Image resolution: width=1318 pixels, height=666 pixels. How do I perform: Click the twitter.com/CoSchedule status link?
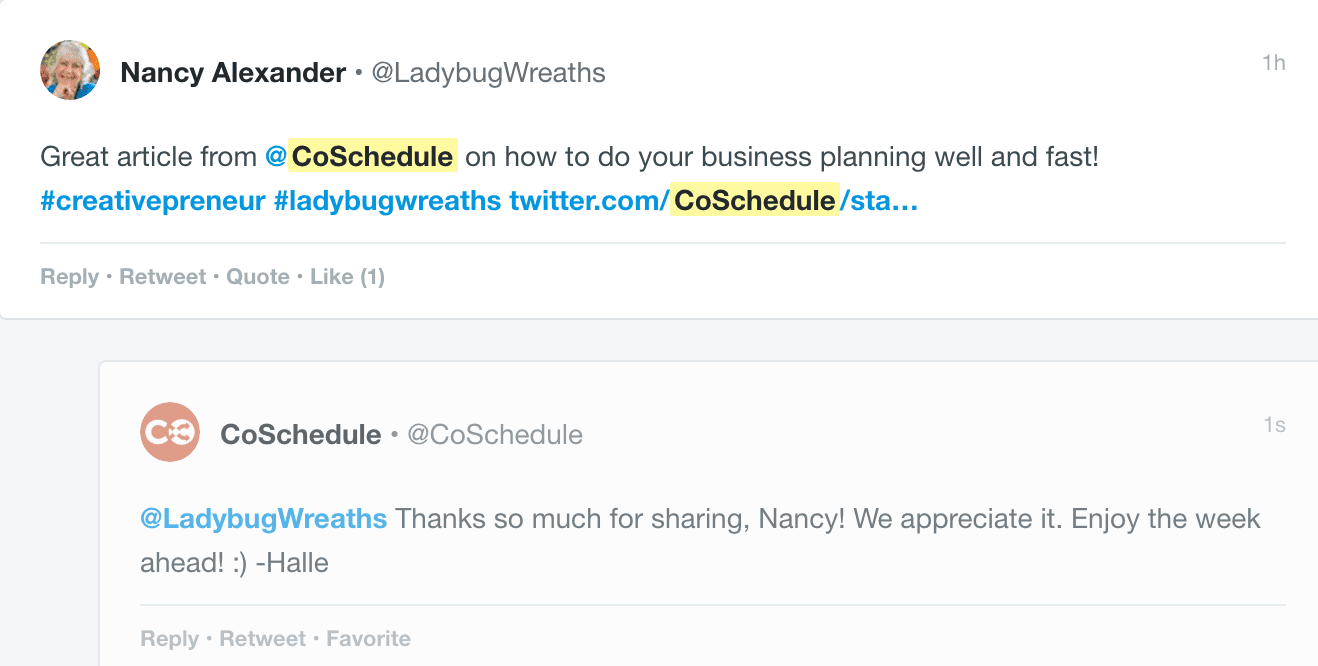pos(710,200)
